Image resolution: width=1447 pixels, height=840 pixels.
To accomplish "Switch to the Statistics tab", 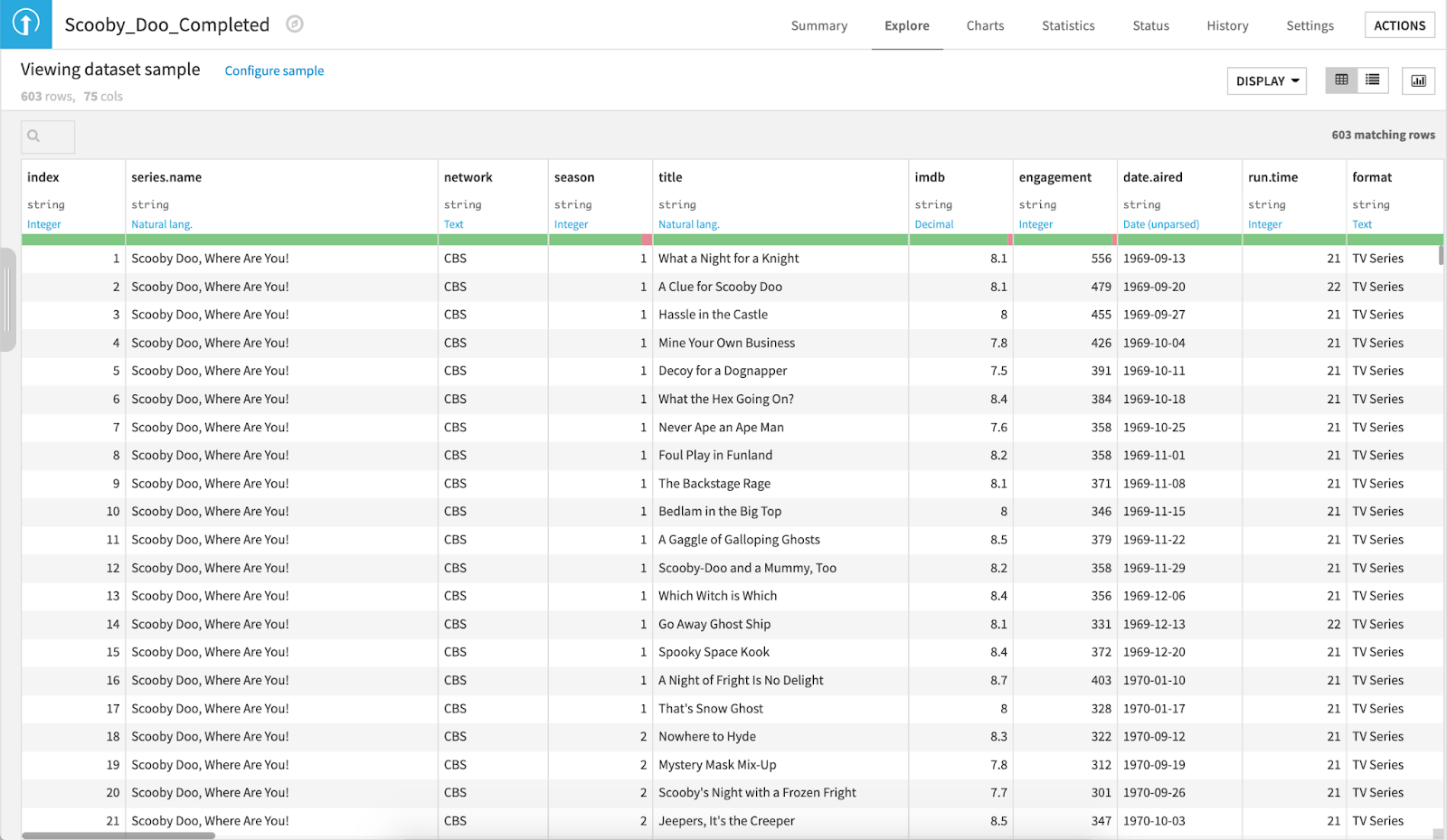I will [1068, 25].
